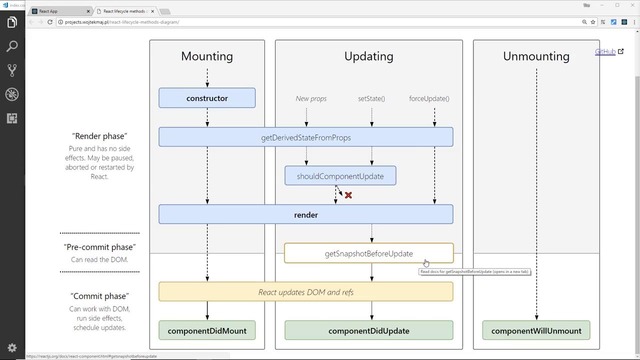Open docs for getSnapshotBeforeUpdate

tap(369, 253)
